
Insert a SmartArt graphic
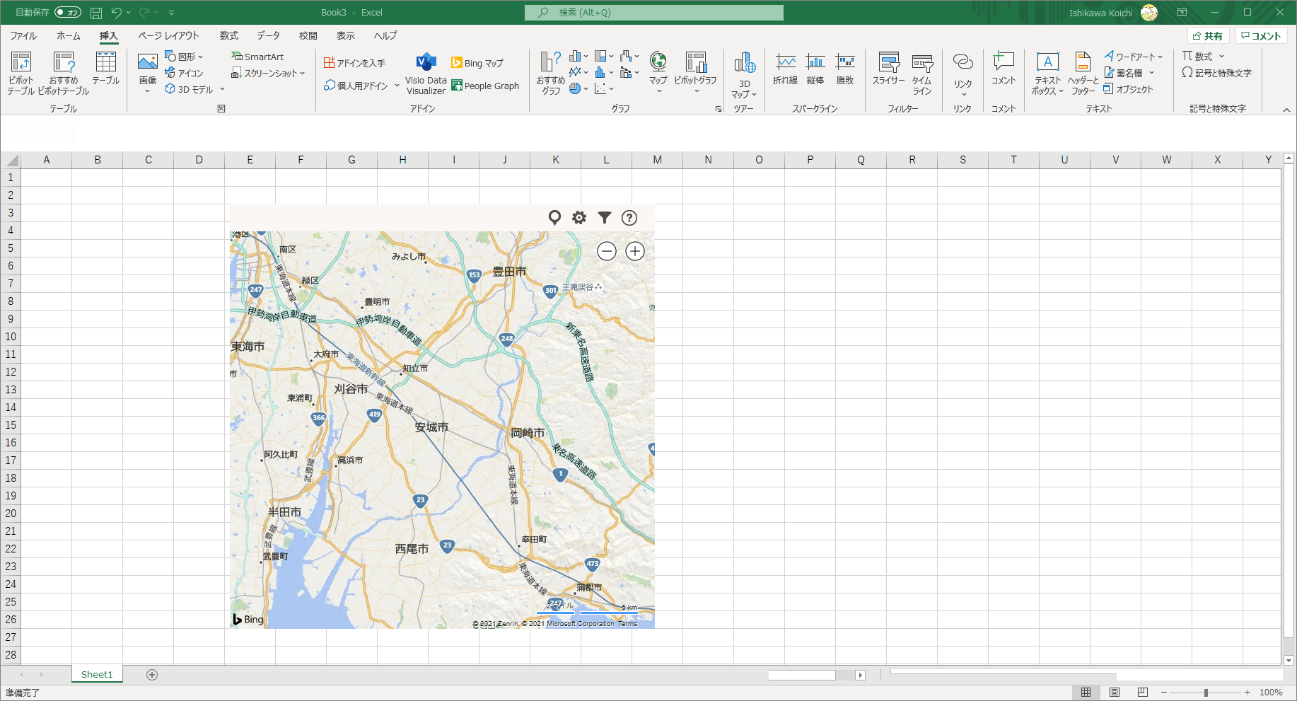257,57
